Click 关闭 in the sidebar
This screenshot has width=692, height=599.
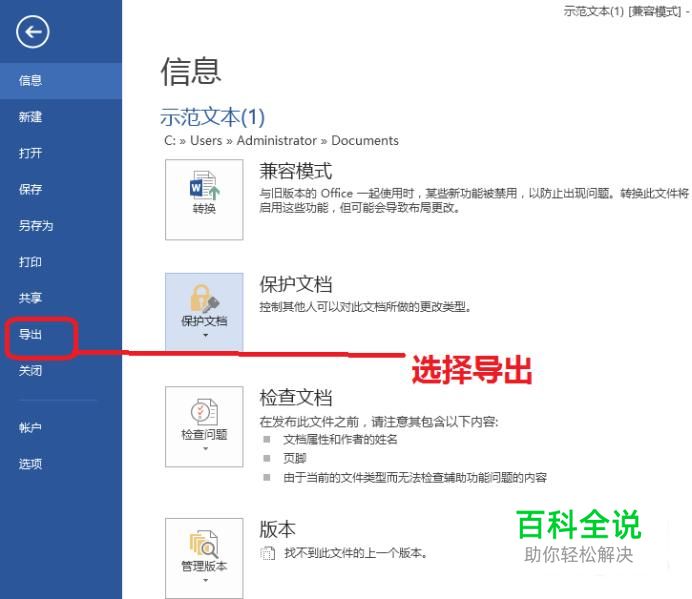point(30,370)
